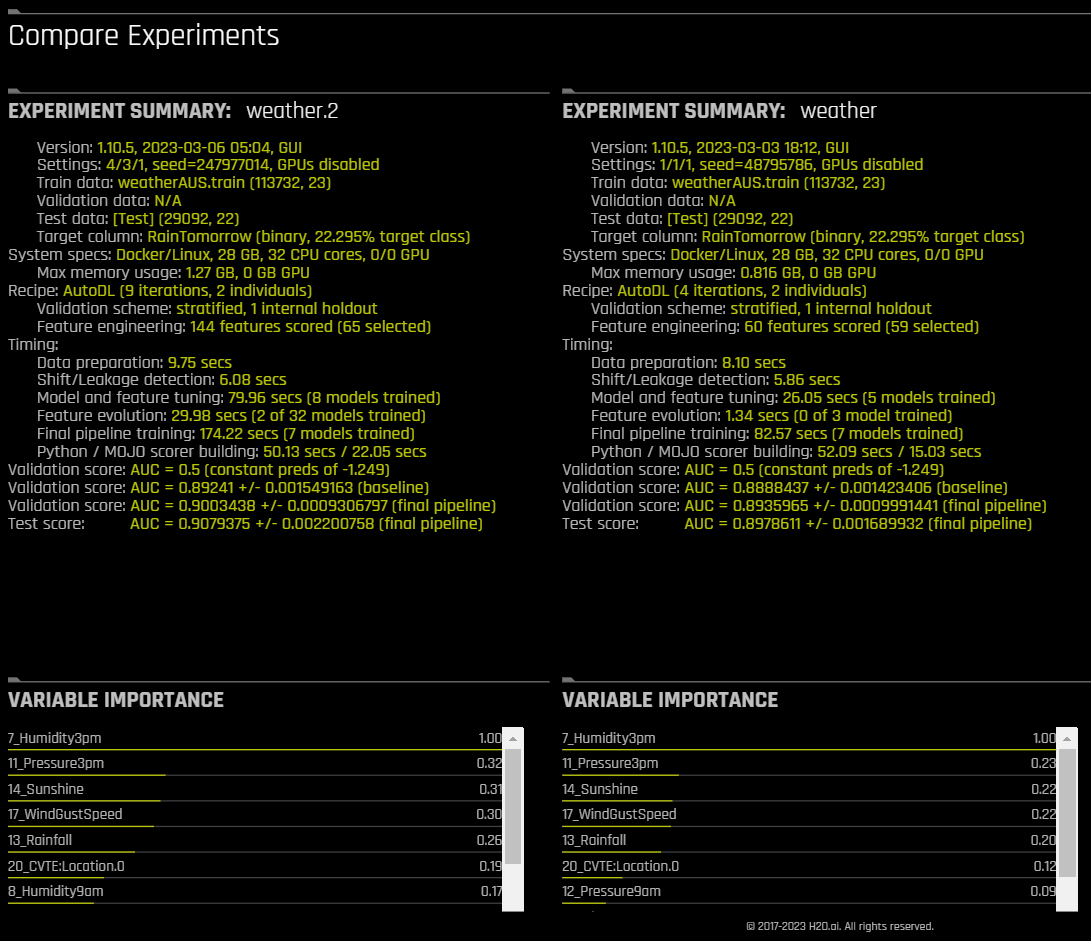1091x941 pixels.
Task: Click 20_CVTE:Location.0 in left variable list
Action: click(65, 866)
